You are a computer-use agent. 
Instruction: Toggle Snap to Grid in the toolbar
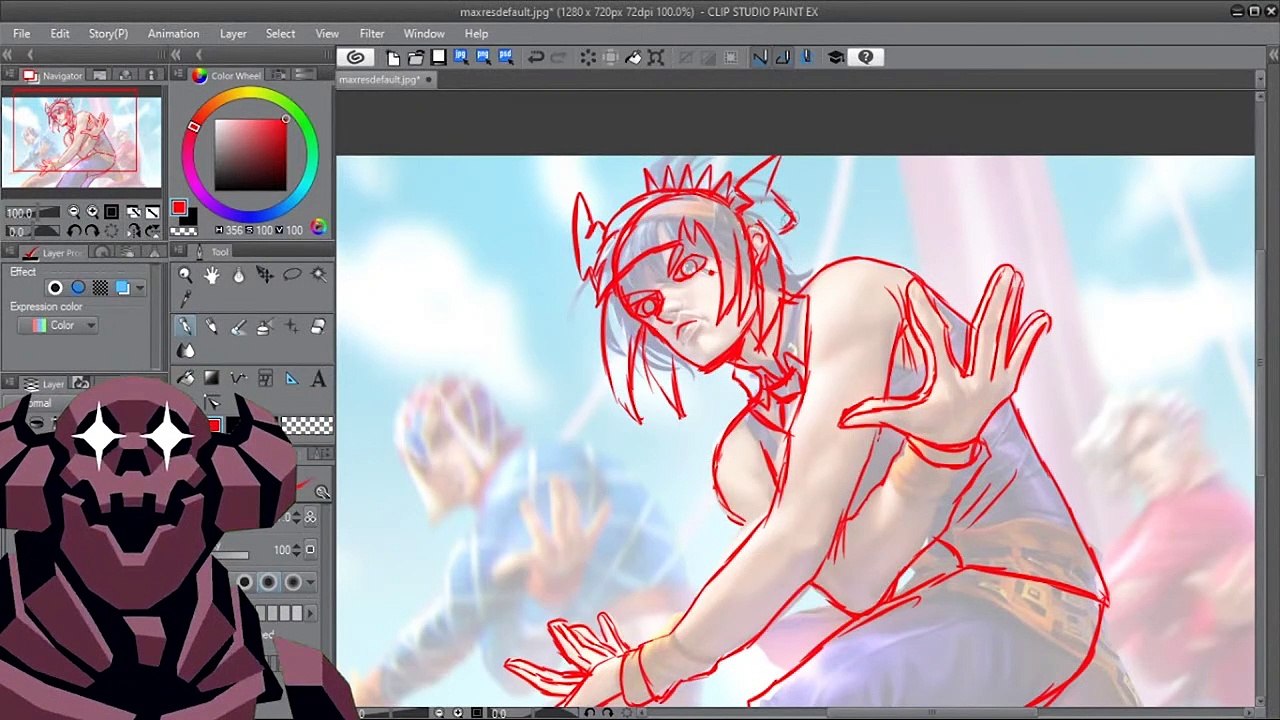pos(806,57)
